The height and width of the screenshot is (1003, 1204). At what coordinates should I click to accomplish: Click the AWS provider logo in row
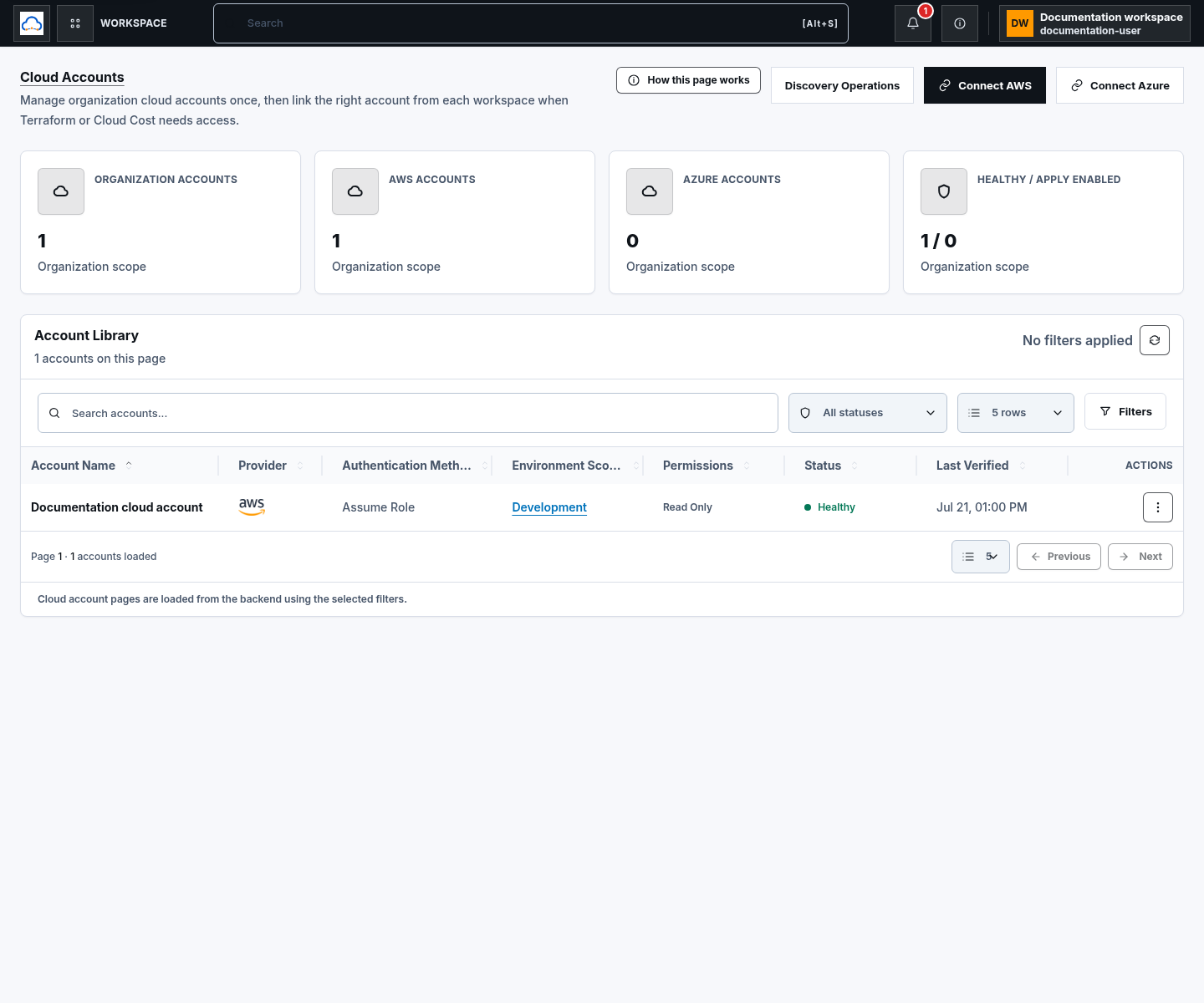252,507
